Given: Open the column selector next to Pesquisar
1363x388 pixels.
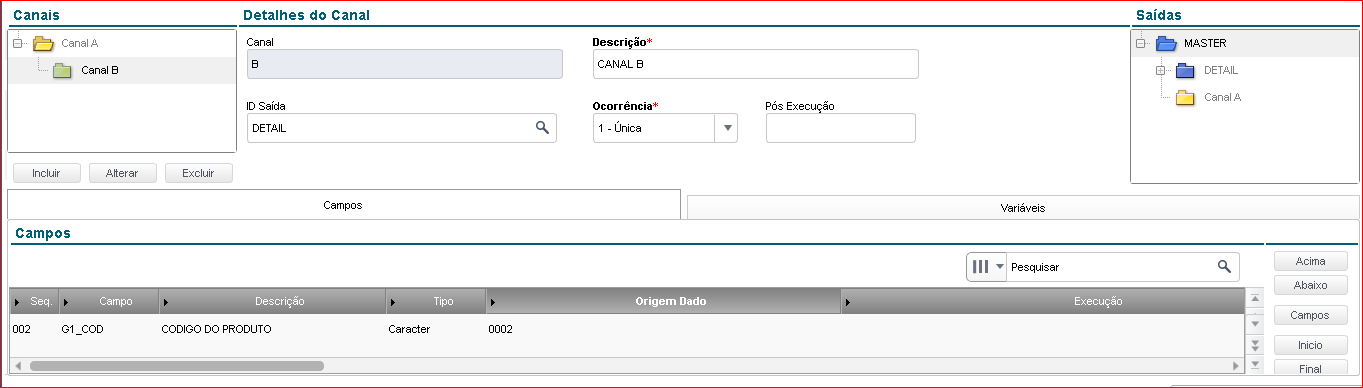Looking at the screenshot, I should [x=987, y=267].
